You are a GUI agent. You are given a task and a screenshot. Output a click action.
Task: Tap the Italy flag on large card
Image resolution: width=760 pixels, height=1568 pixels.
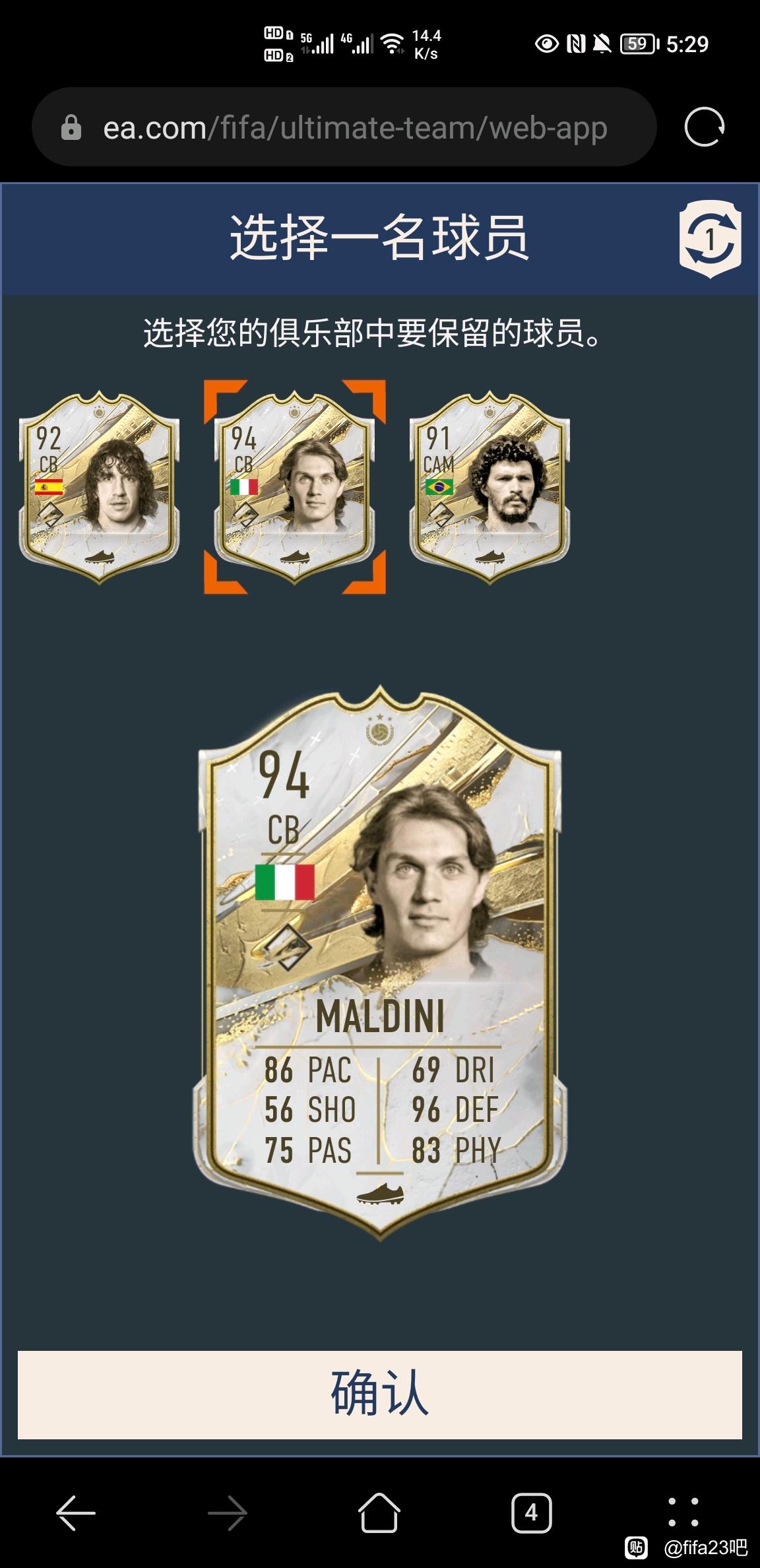click(285, 882)
